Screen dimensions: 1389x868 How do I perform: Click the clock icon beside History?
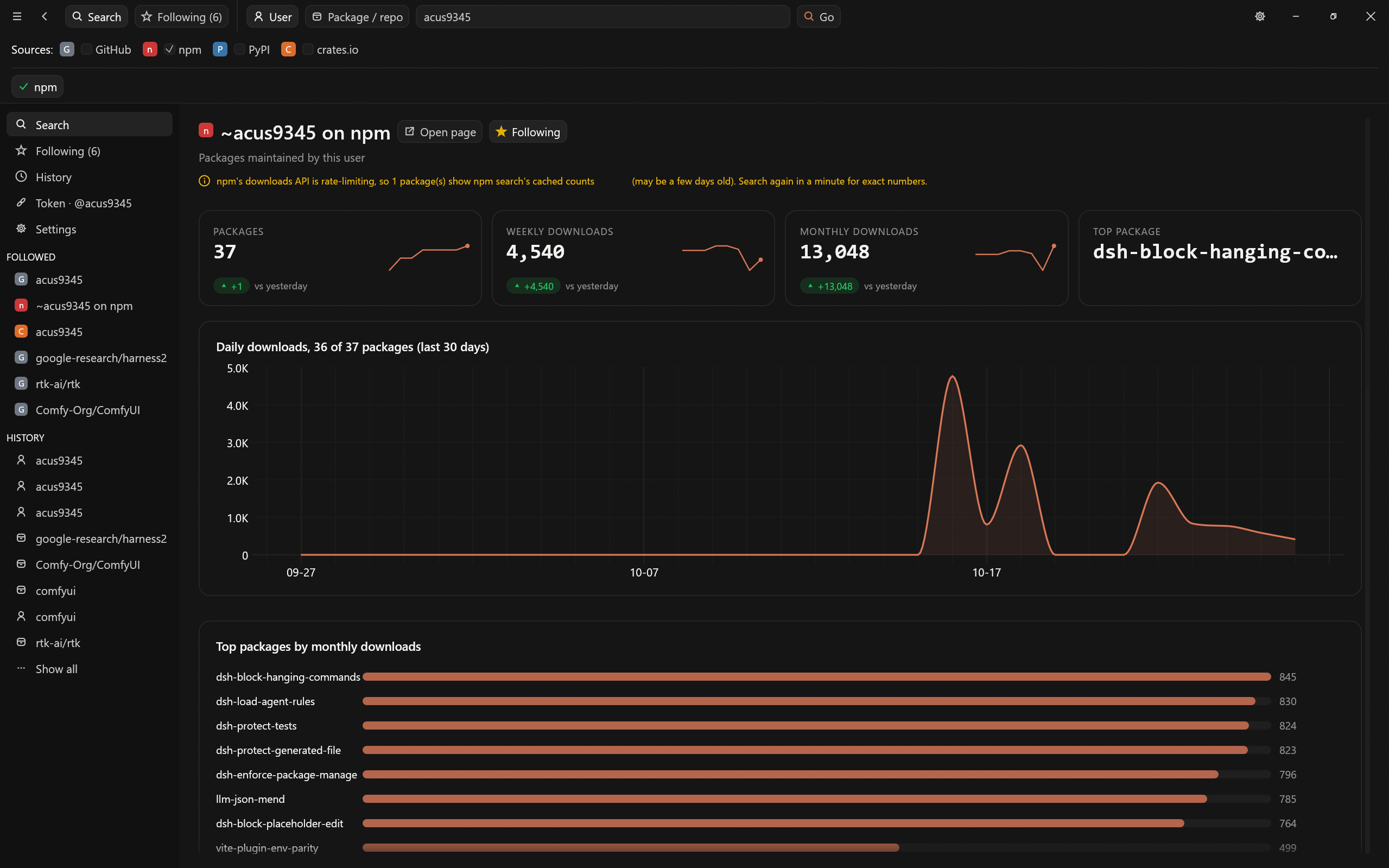tap(21, 177)
